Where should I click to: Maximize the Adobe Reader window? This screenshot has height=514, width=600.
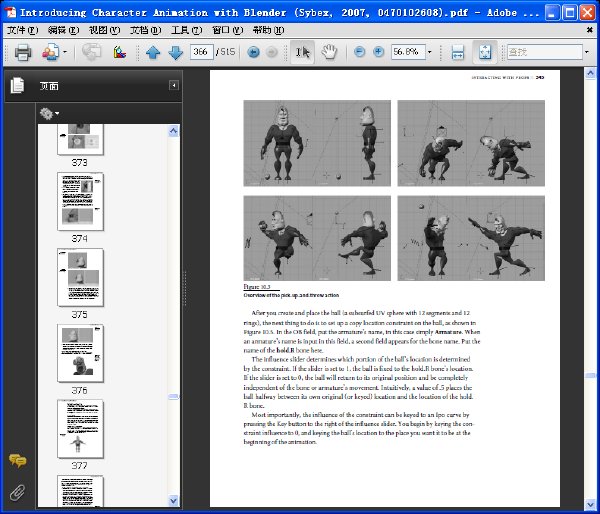pyautogui.click(x=569, y=12)
